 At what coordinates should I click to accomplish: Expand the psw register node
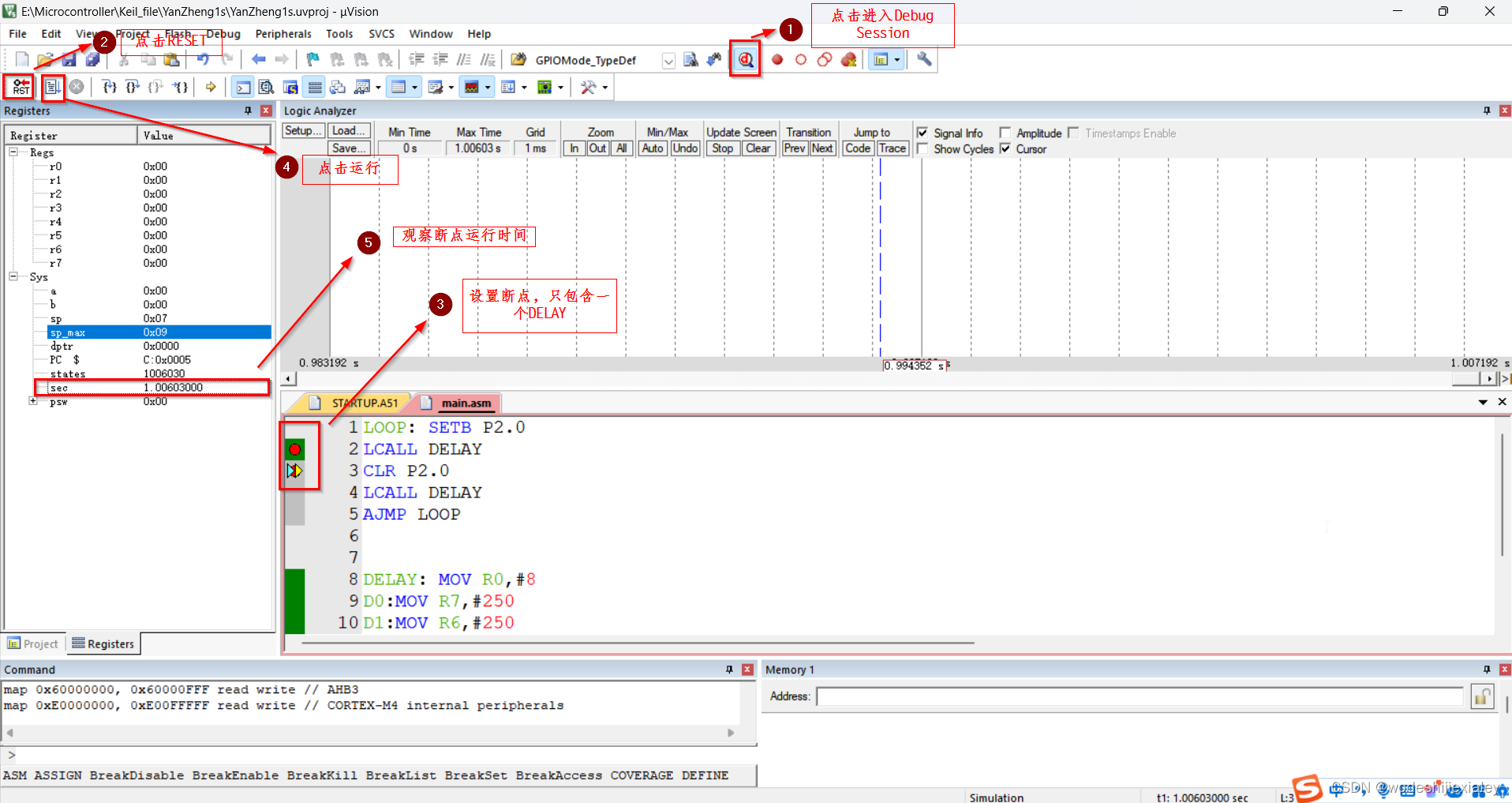point(33,401)
